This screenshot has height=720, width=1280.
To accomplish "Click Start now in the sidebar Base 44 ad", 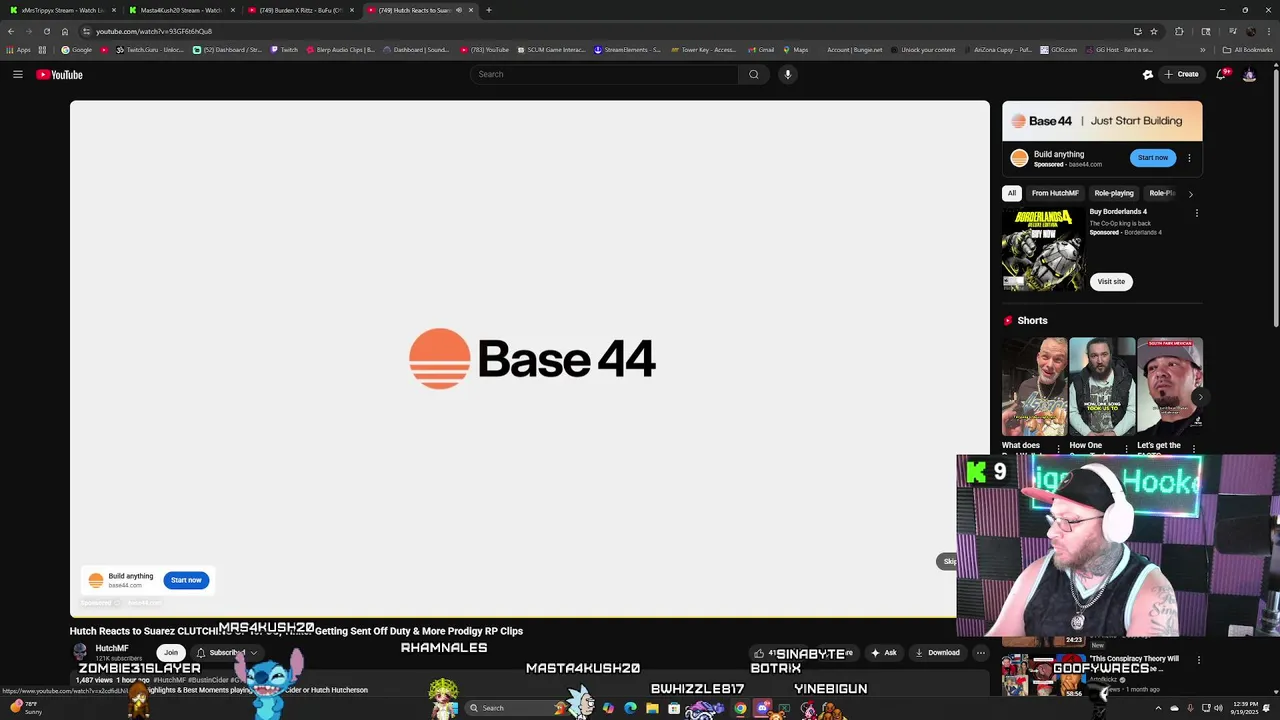I will click(x=1152, y=157).
